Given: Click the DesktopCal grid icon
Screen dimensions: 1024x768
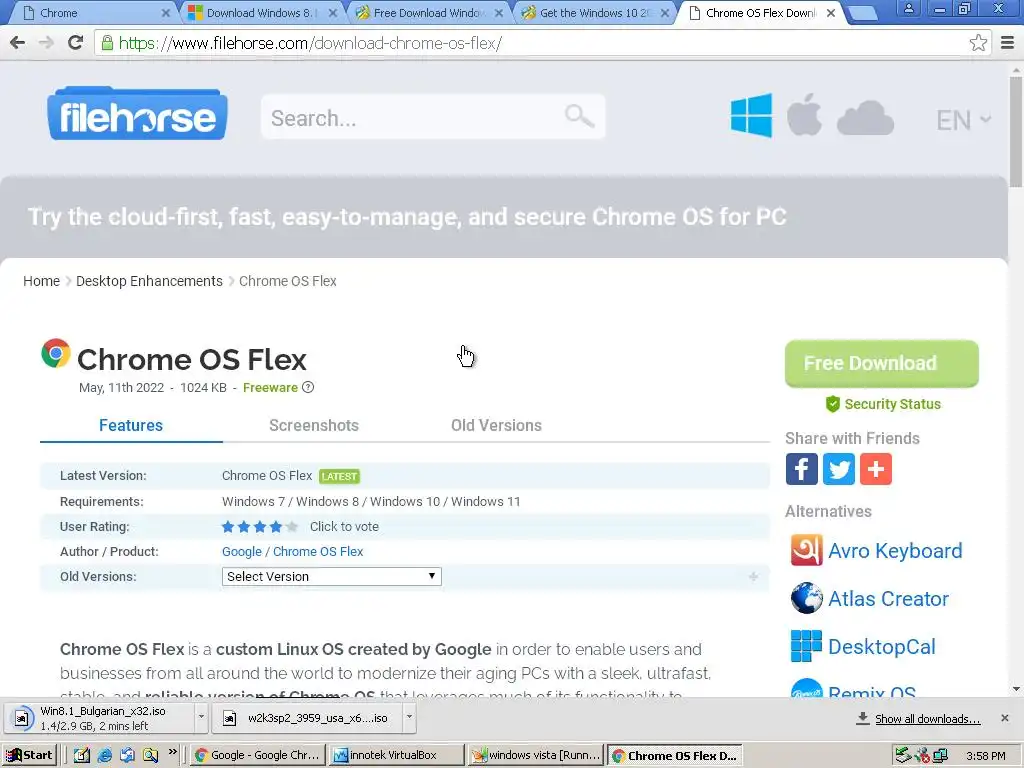Looking at the screenshot, I should pos(807,647).
